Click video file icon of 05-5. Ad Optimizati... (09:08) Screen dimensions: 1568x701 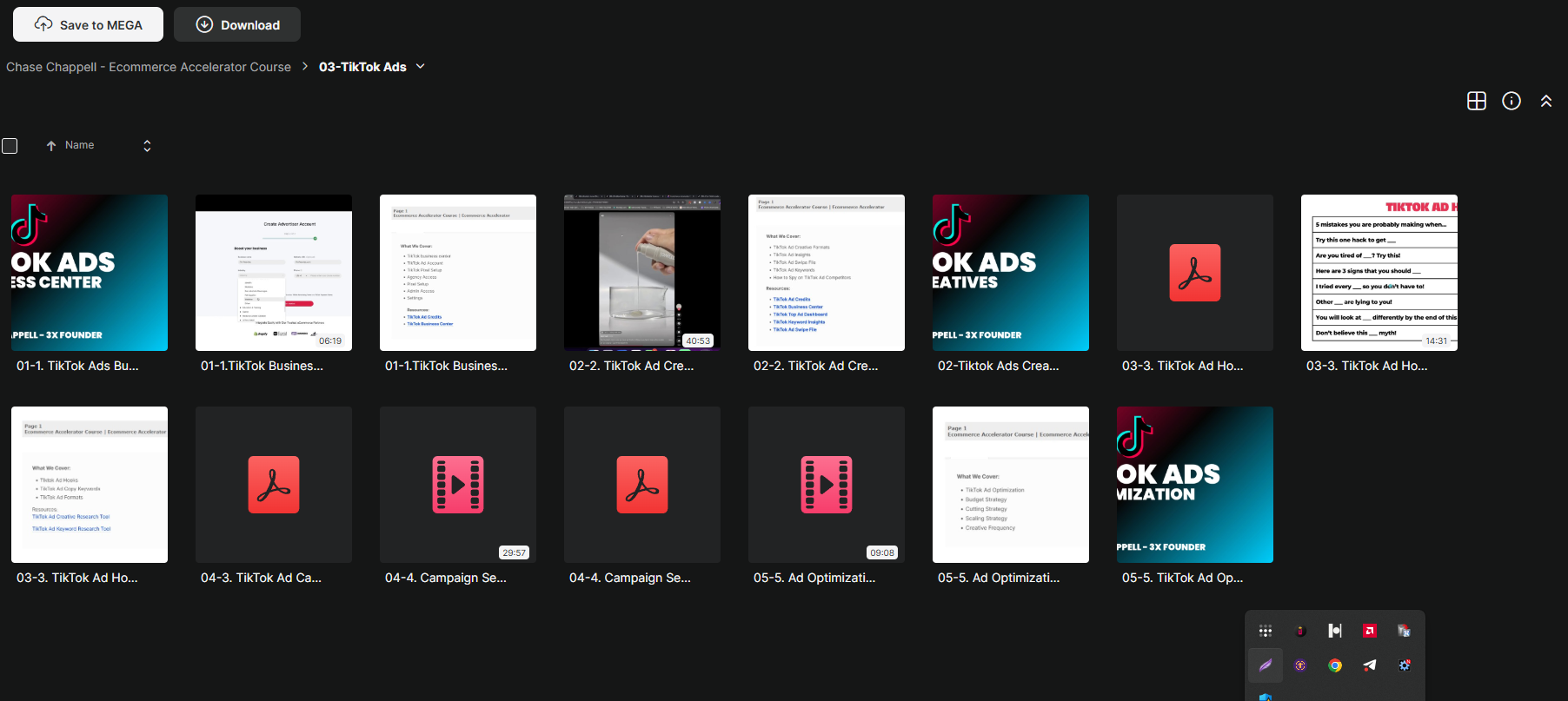[x=827, y=485]
